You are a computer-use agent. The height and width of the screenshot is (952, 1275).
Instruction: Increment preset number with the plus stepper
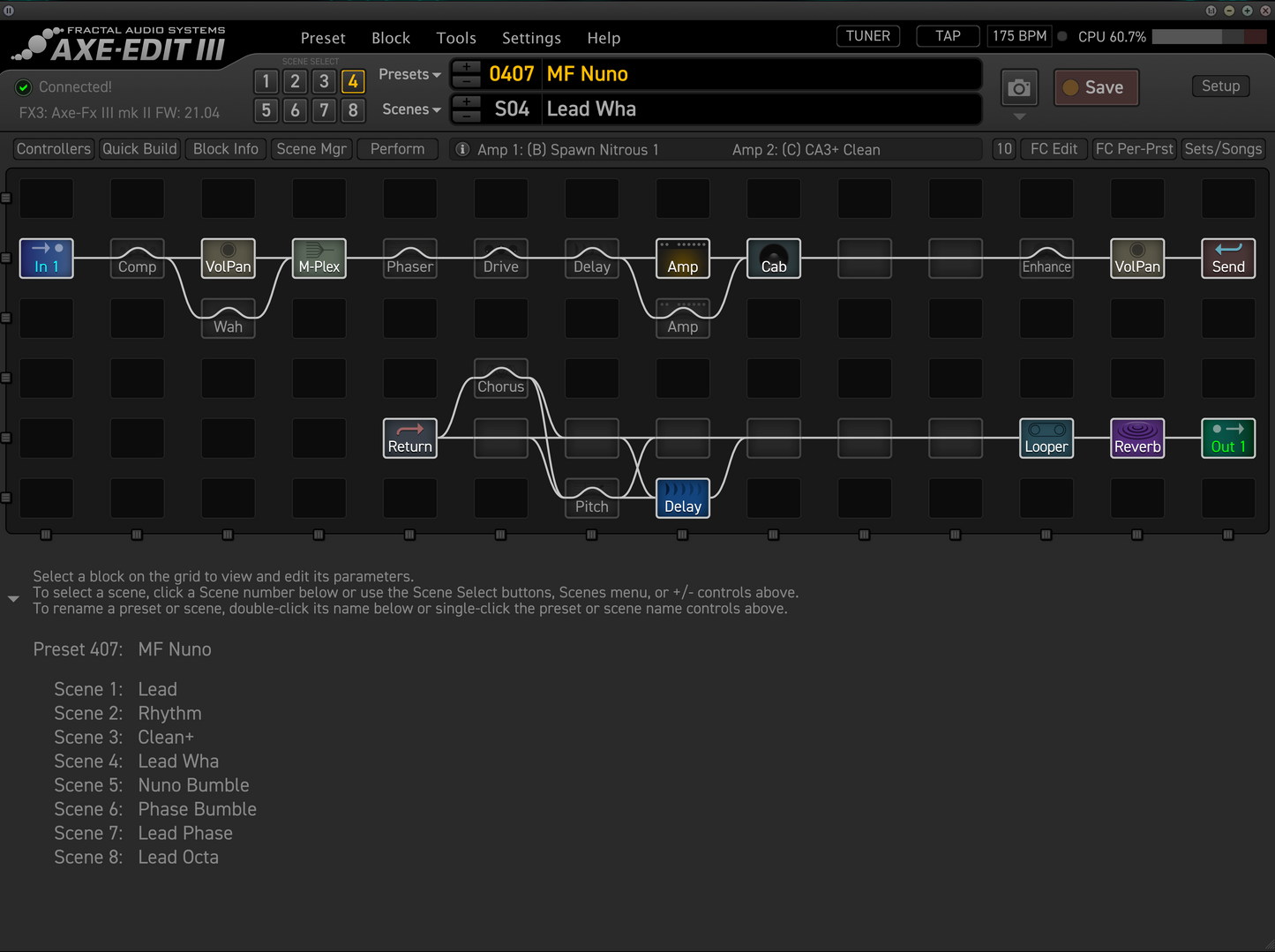point(467,67)
